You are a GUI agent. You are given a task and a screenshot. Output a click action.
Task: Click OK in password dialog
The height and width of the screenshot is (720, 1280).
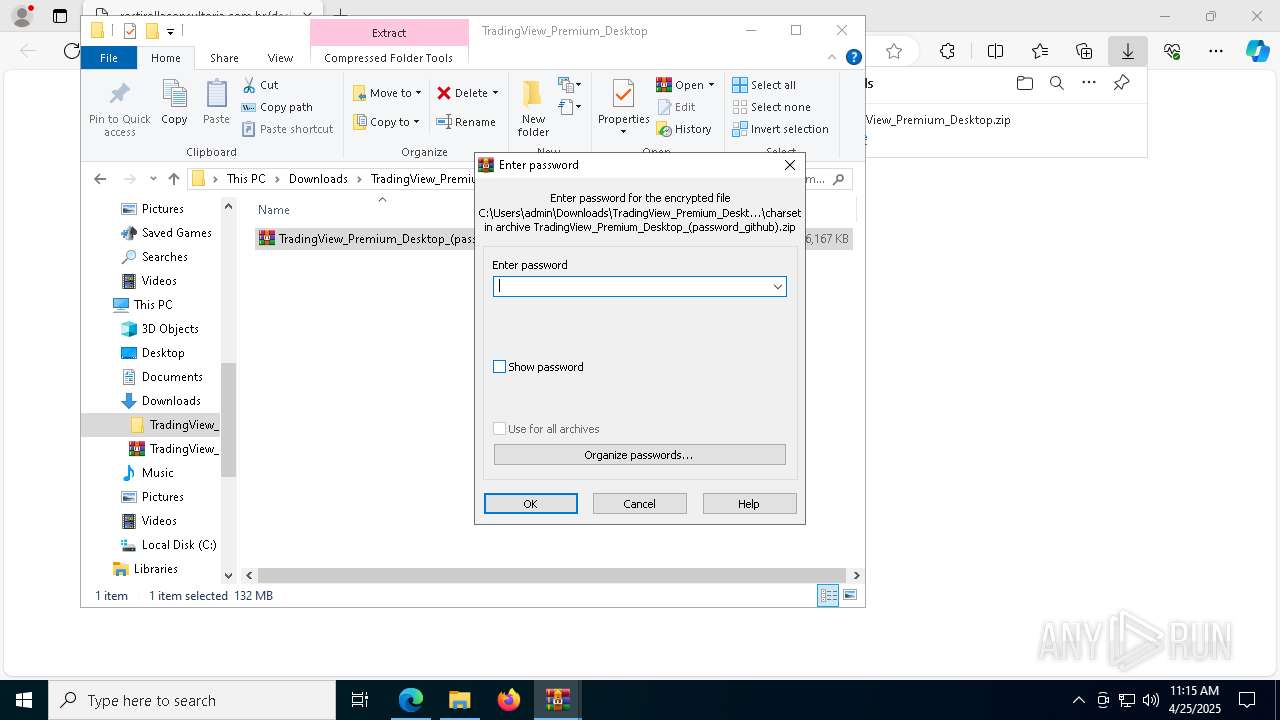coord(531,504)
